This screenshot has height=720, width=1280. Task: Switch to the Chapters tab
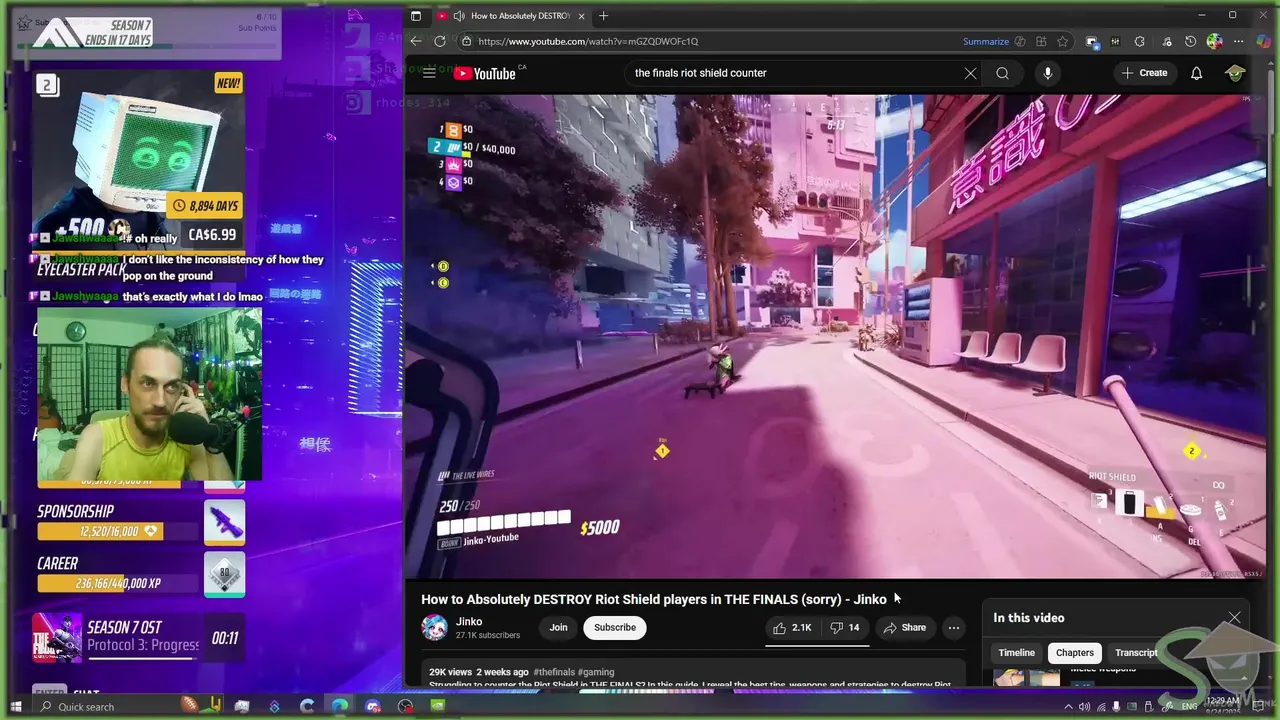pos(1075,653)
